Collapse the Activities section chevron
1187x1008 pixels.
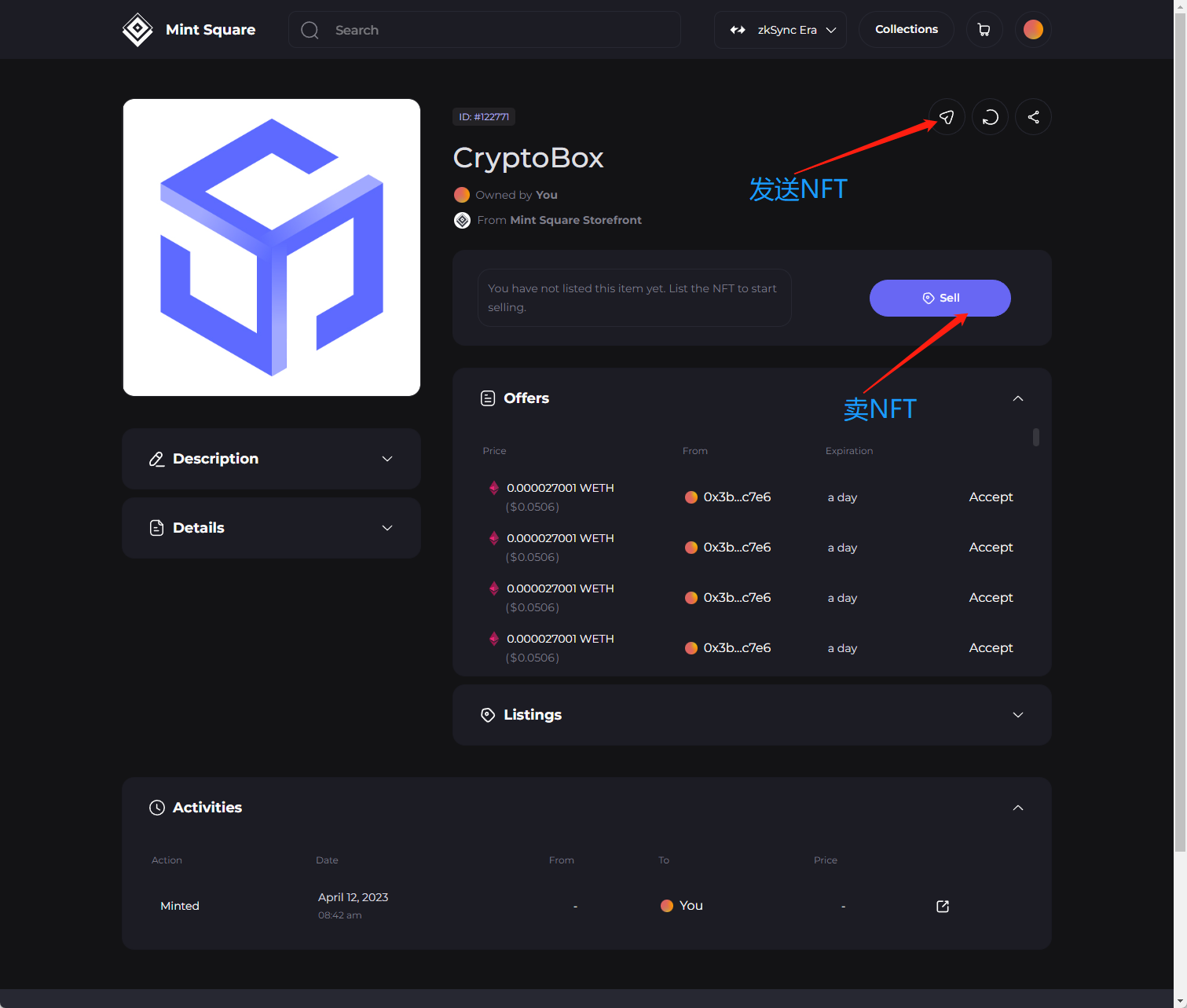[1018, 808]
